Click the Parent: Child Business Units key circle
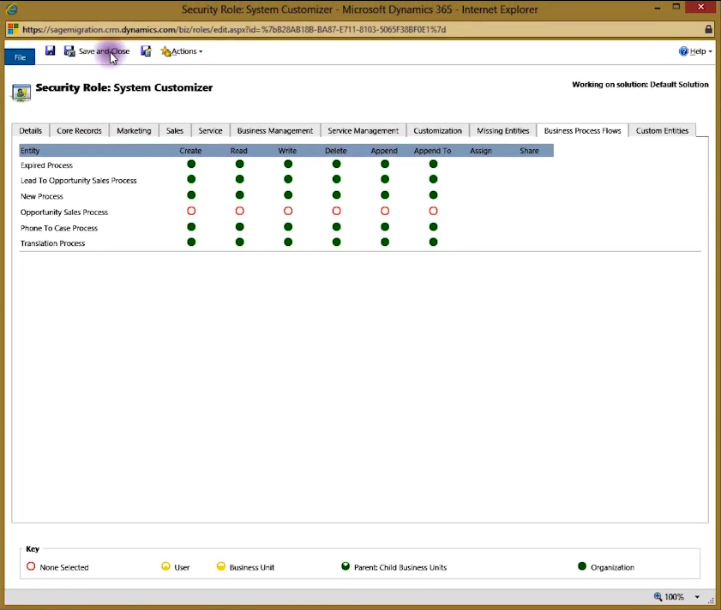Viewport: 721px width, 610px height. tap(345, 566)
